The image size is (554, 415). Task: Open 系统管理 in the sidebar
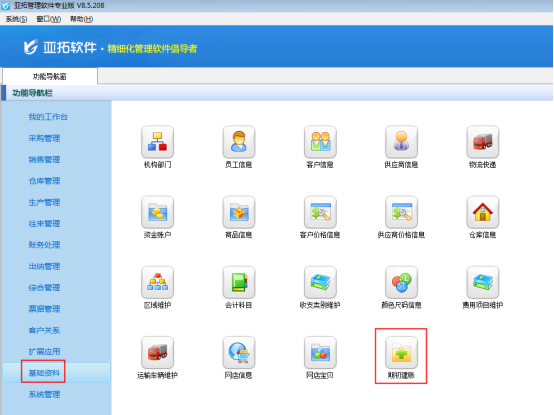point(44,394)
